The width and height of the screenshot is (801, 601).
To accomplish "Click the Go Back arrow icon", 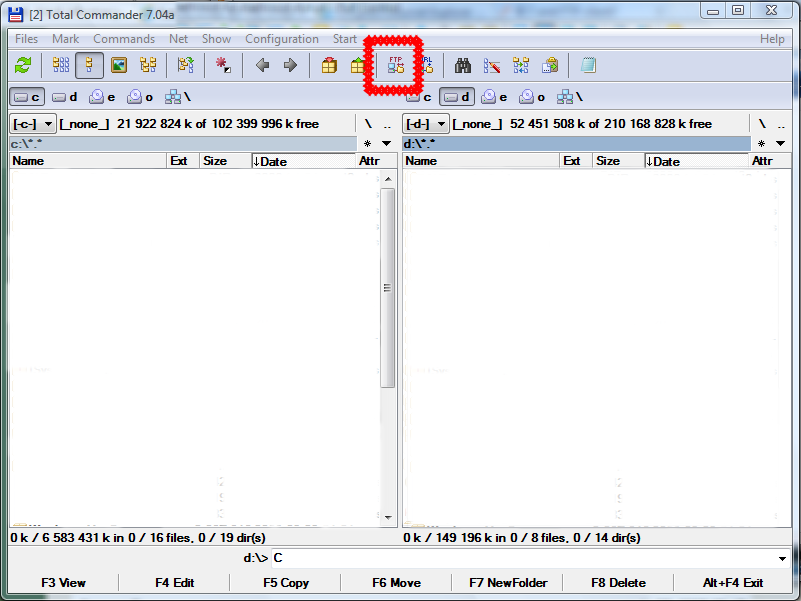I will point(262,65).
